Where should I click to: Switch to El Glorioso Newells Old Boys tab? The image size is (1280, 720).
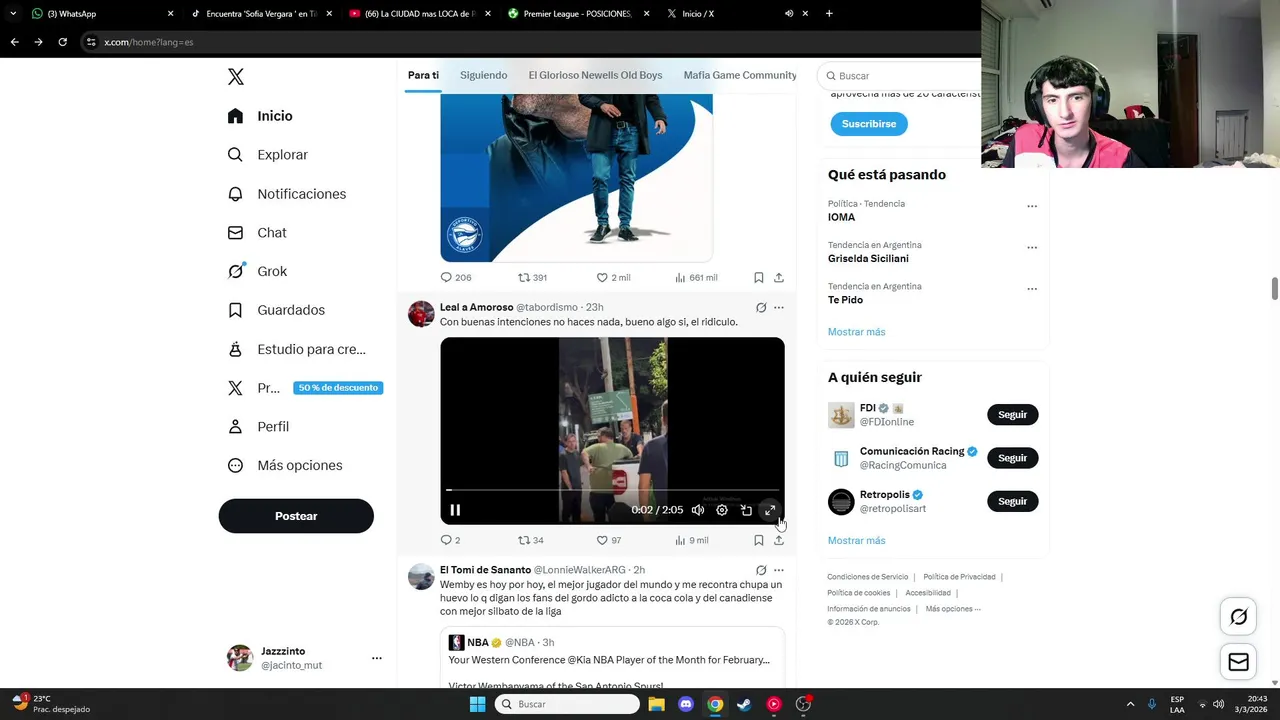click(595, 76)
